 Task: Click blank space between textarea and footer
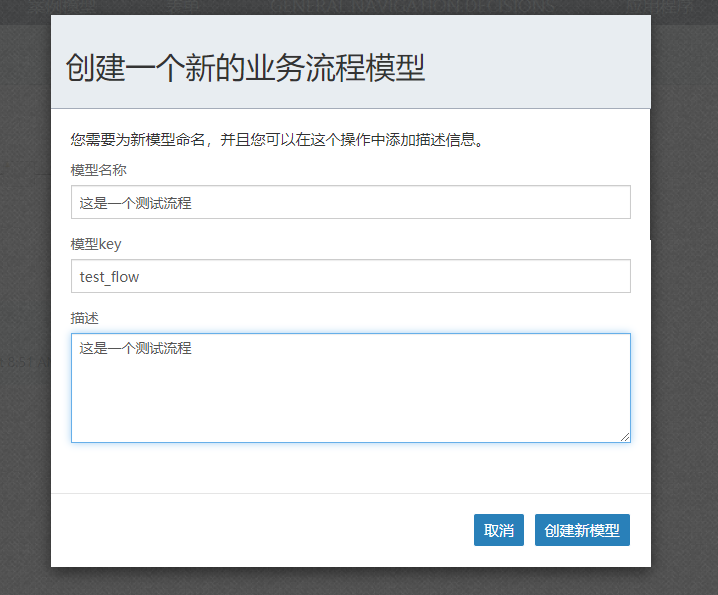pyautogui.click(x=350, y=467)
